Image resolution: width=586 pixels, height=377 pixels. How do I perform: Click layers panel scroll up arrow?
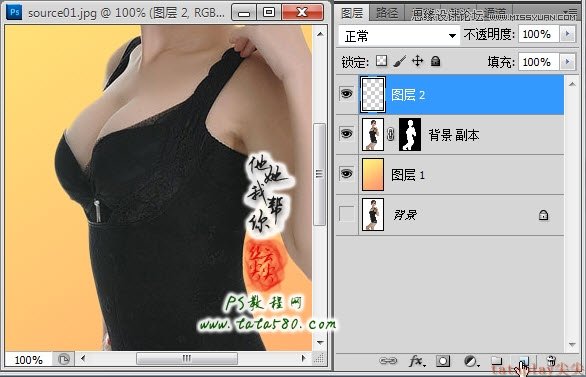click(x=572, y=84)
